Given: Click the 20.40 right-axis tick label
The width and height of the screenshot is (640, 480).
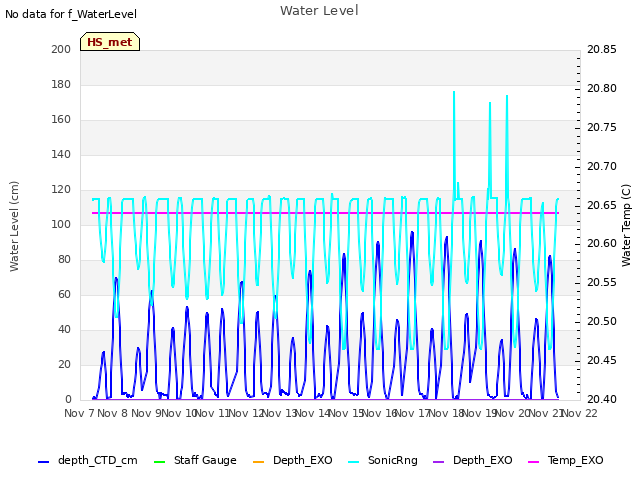Looking at the screenshot, I should click(x=602, y=399).
